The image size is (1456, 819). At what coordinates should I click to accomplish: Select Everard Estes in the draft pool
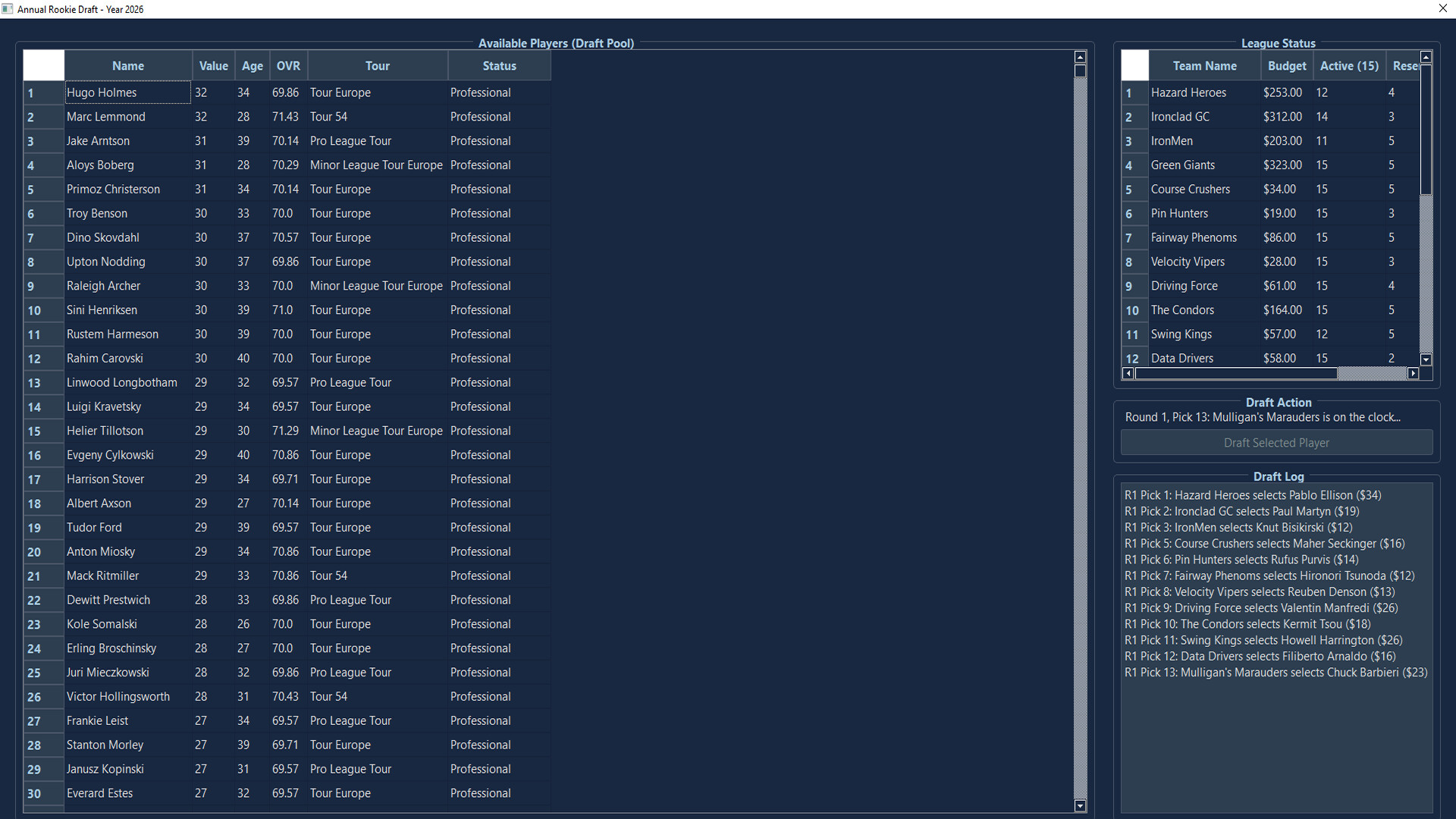click(127, 792)
